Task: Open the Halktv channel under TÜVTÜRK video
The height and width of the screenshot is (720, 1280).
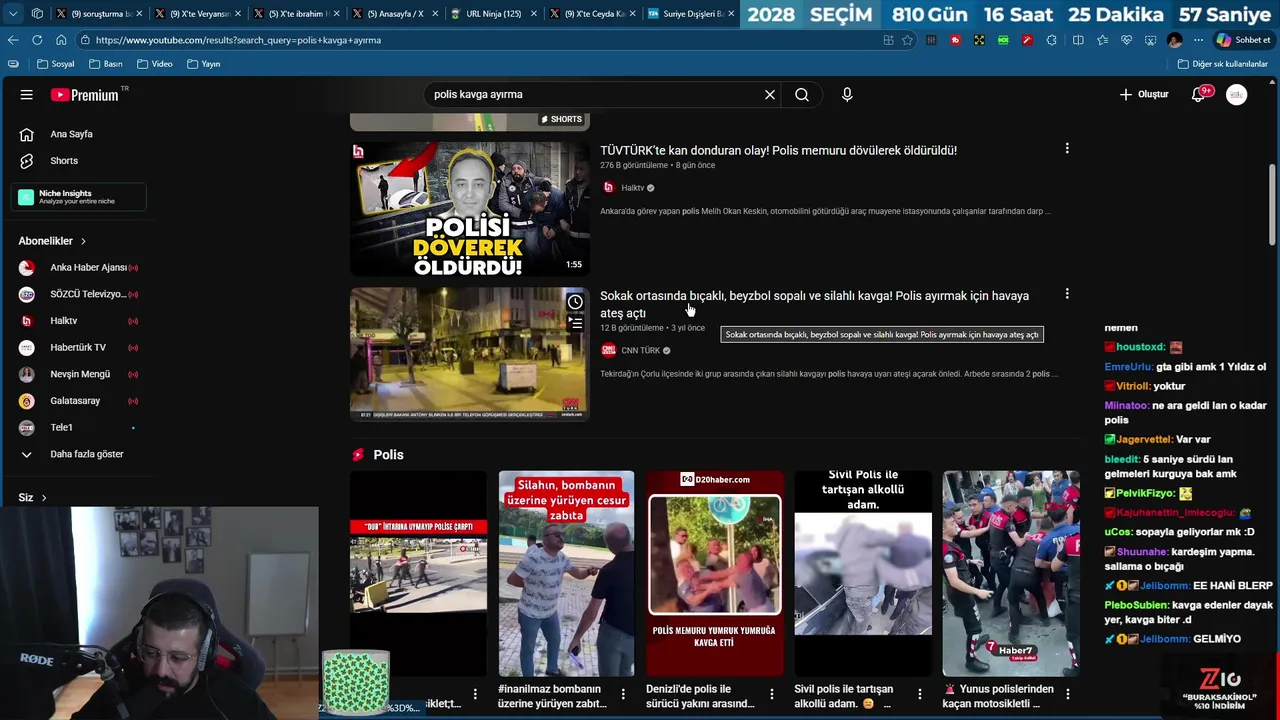Action: (632, 188)
